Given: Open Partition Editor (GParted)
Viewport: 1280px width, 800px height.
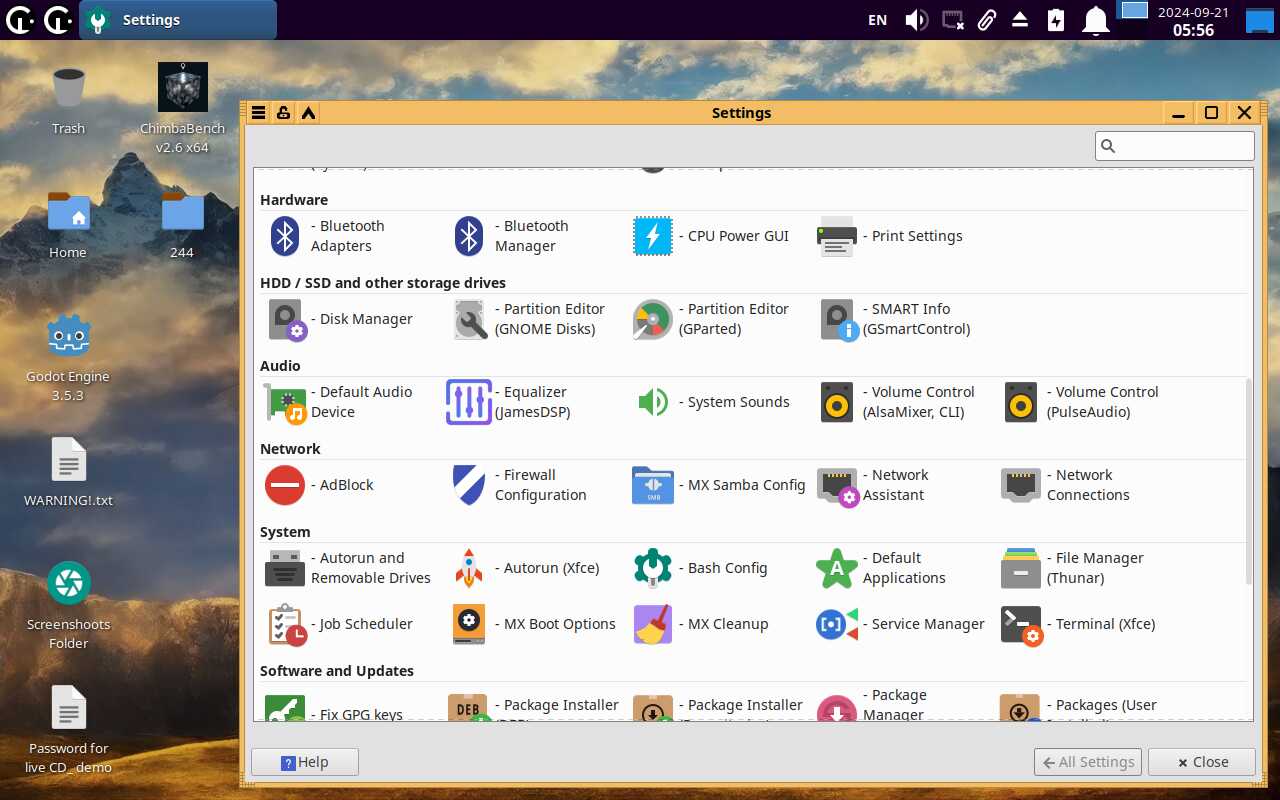Looking at the screenshot, I should pyautogui.click(x=653, y=319).
